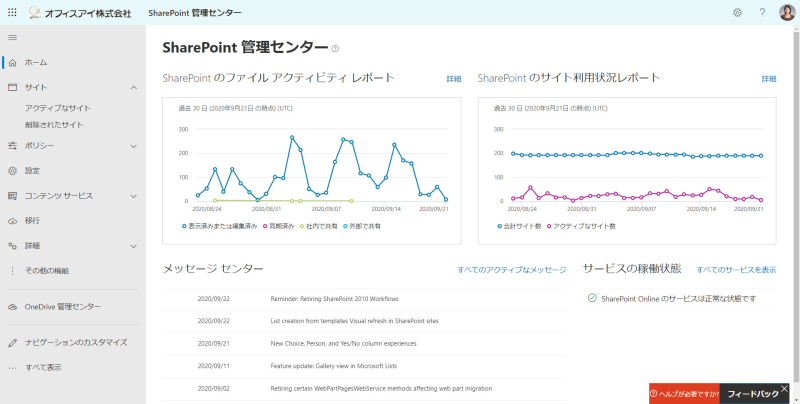Click the 設定 gear icon in sidebar
Screen dimensions: 800x404
(x=13, y=171)
